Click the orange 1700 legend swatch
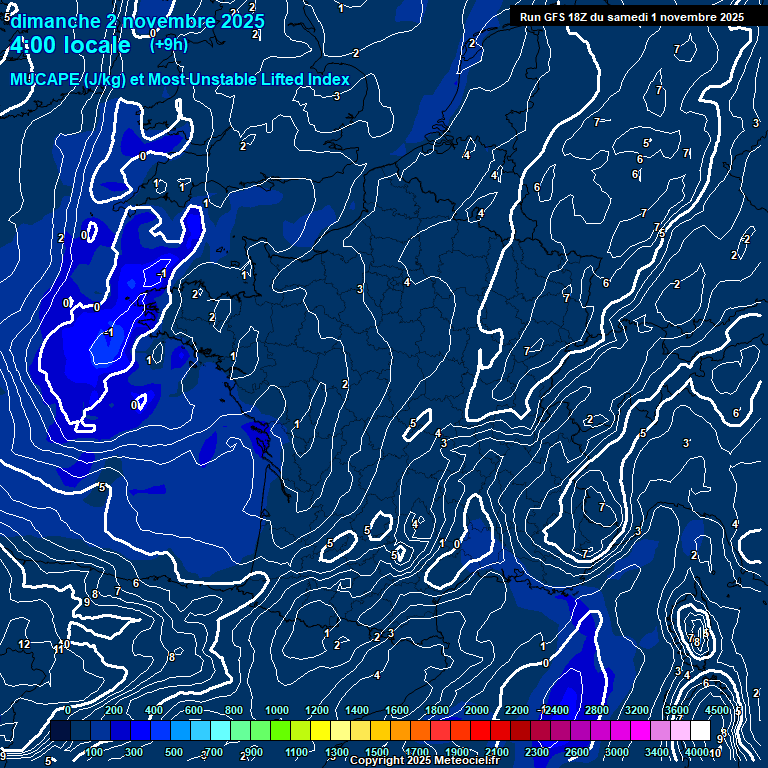Screen dimensions: 768x768 click(420, 731)
